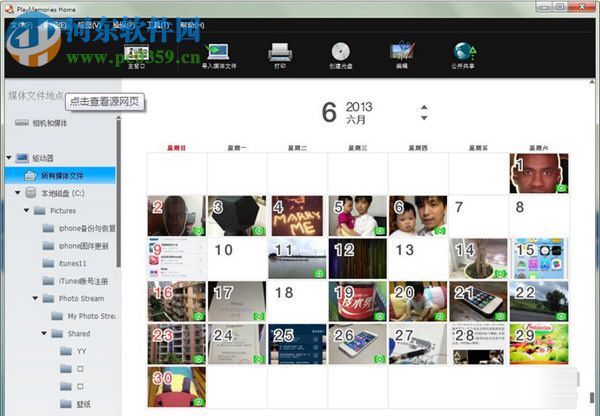Select the empty June 13 day cell

[x=418, y=258]
